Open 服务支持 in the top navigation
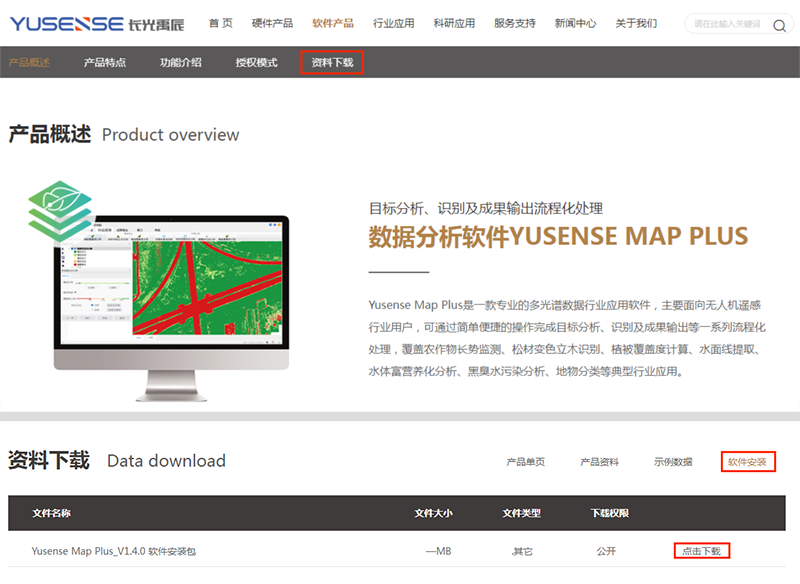This screenshot has height=584, width=800. (x=515, y=23)
